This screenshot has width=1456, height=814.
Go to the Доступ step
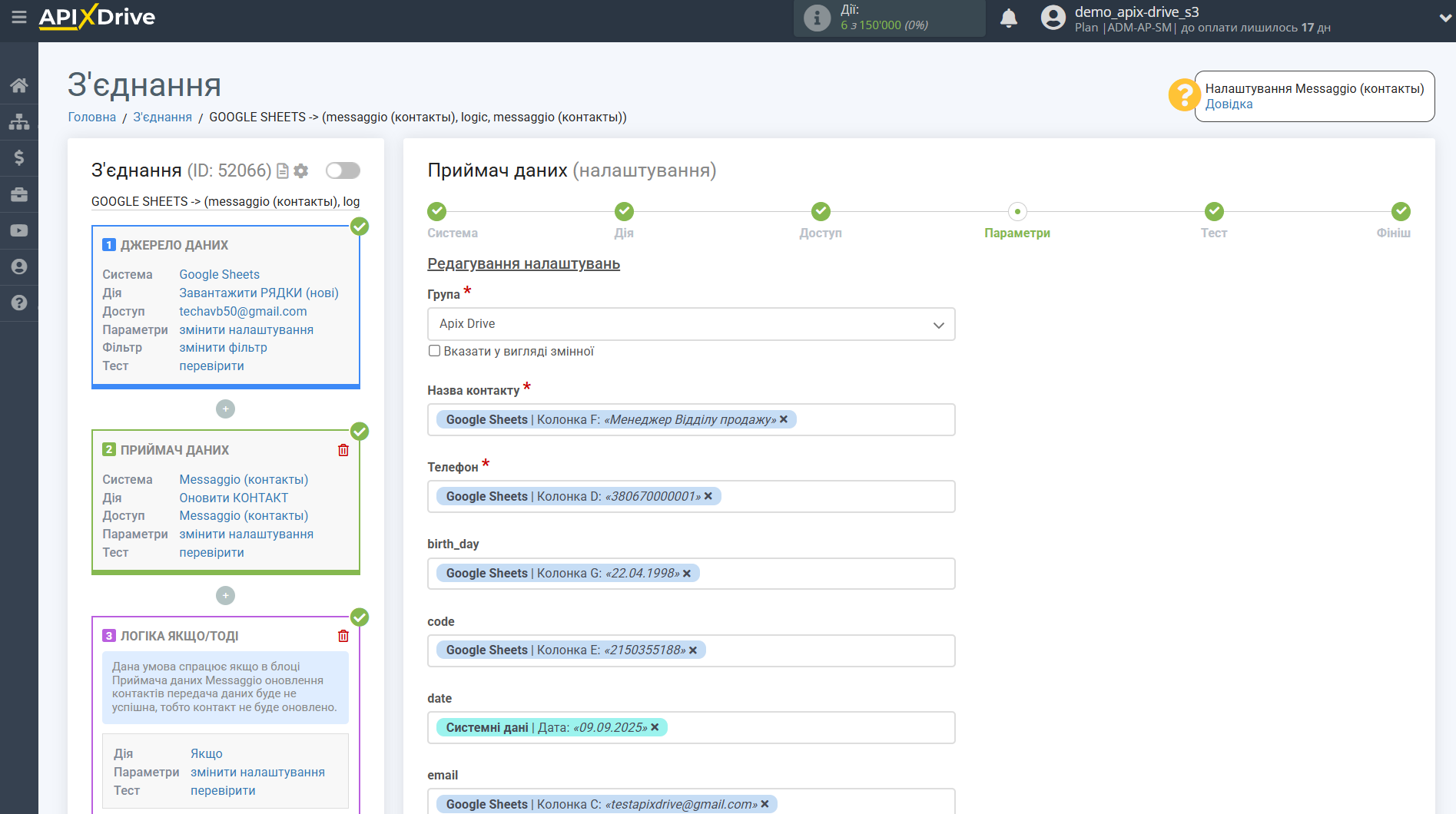(x=820, y=212)
